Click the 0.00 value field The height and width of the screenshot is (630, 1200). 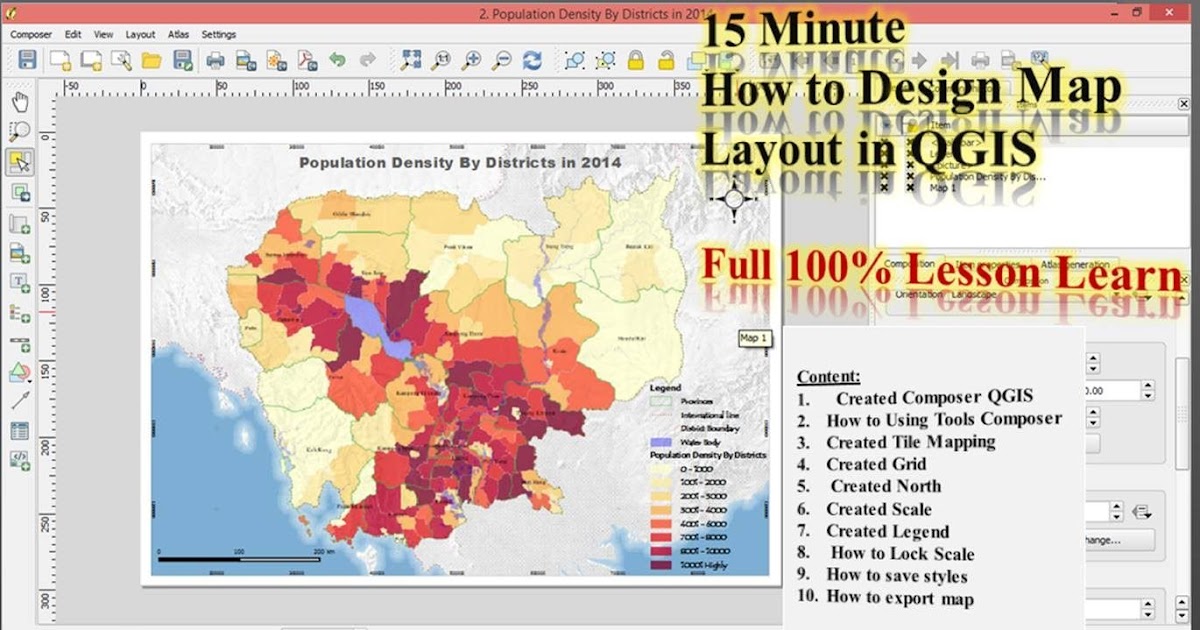(1113, 391)
